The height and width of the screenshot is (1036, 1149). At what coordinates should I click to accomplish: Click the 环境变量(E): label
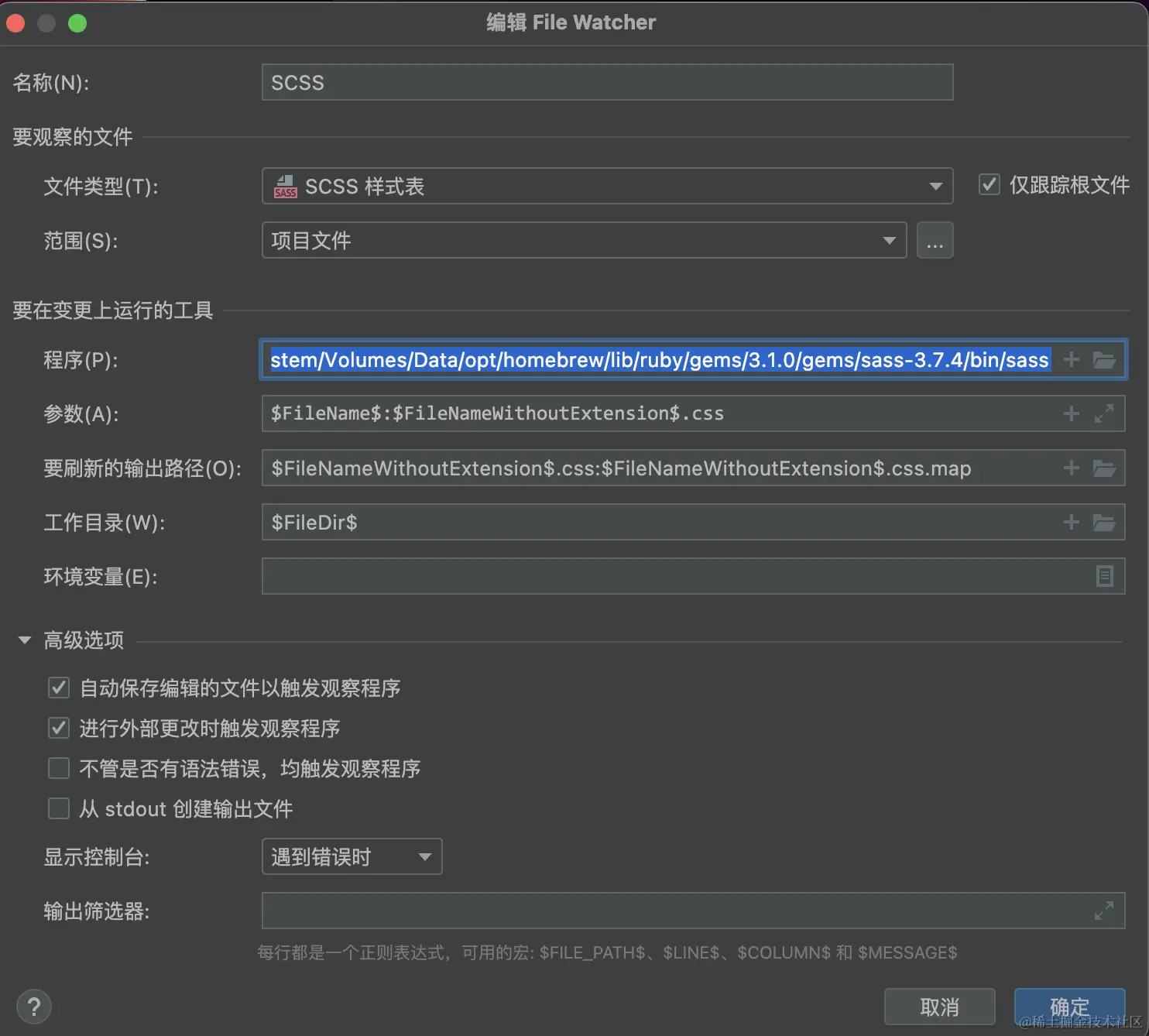coord(101,577)
